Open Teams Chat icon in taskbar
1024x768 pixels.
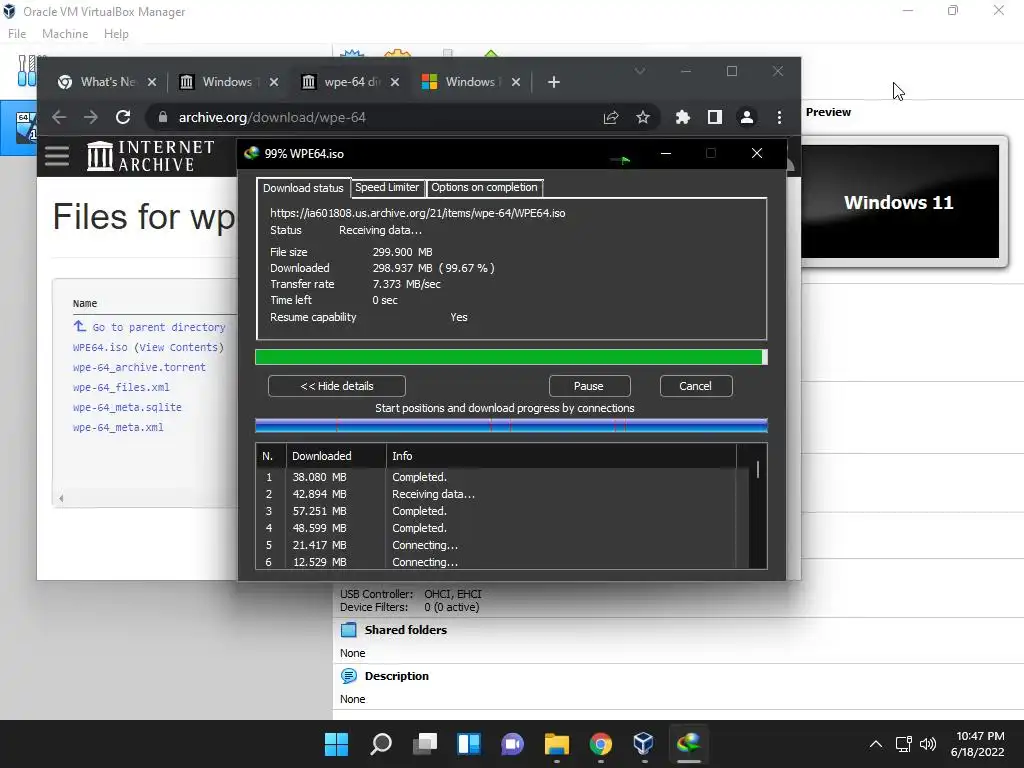point(513,743)
